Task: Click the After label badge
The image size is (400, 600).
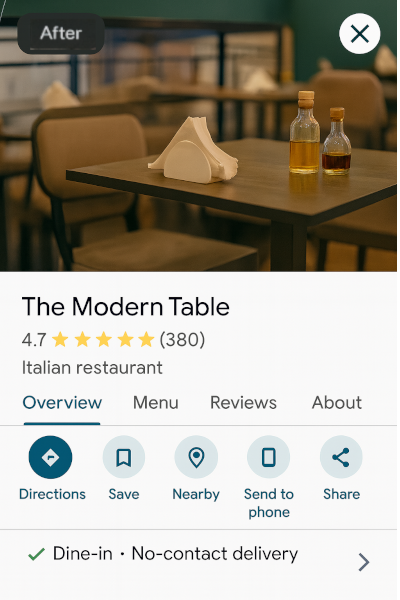Action: pyautogui.click(x=61, y=33)
